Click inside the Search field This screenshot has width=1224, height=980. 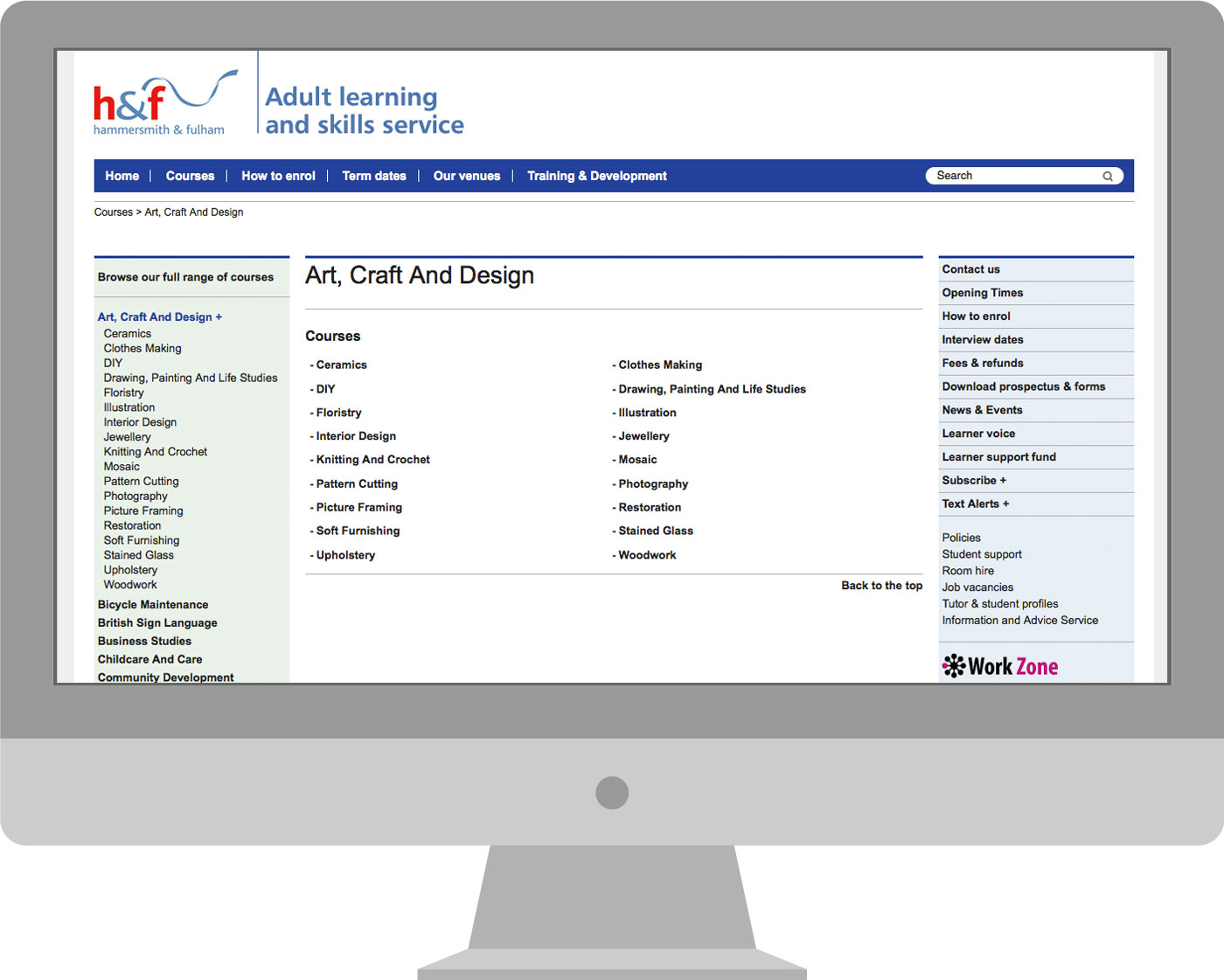[1024, 176]
